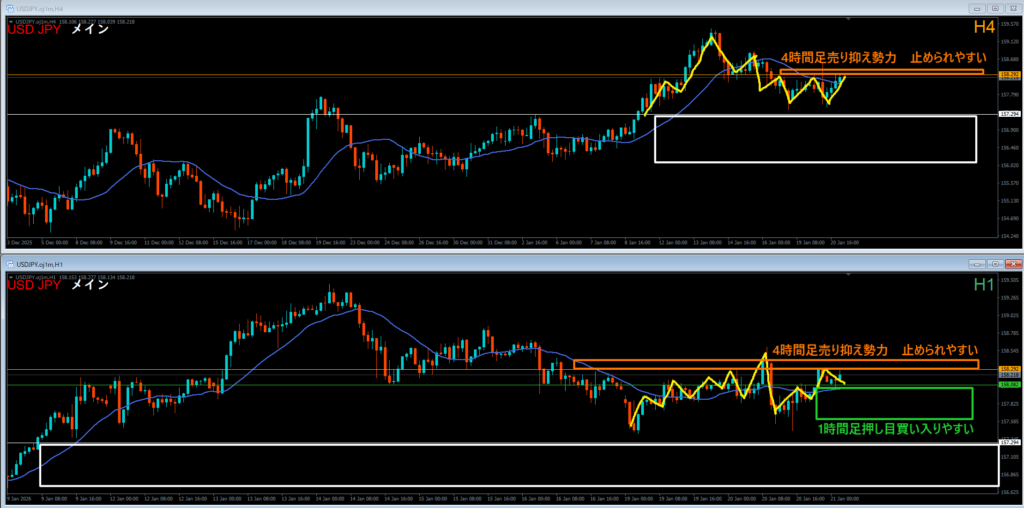This screenshot has height=508, width=1024.
Task: Click the orange 158.292 price tag in the H4 chart
Action: click(1009, 75)
